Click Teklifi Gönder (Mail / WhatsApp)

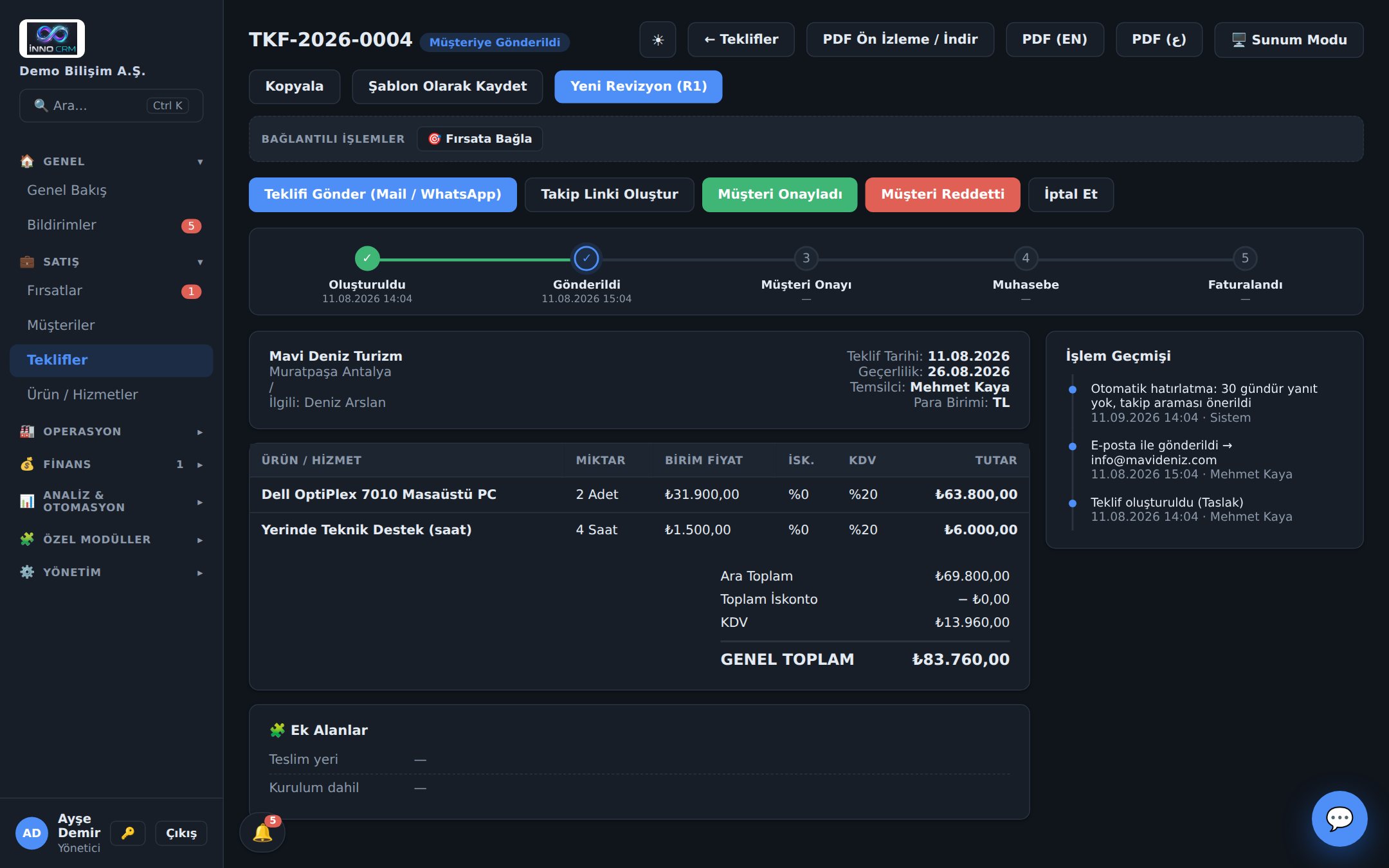[383, 195]
